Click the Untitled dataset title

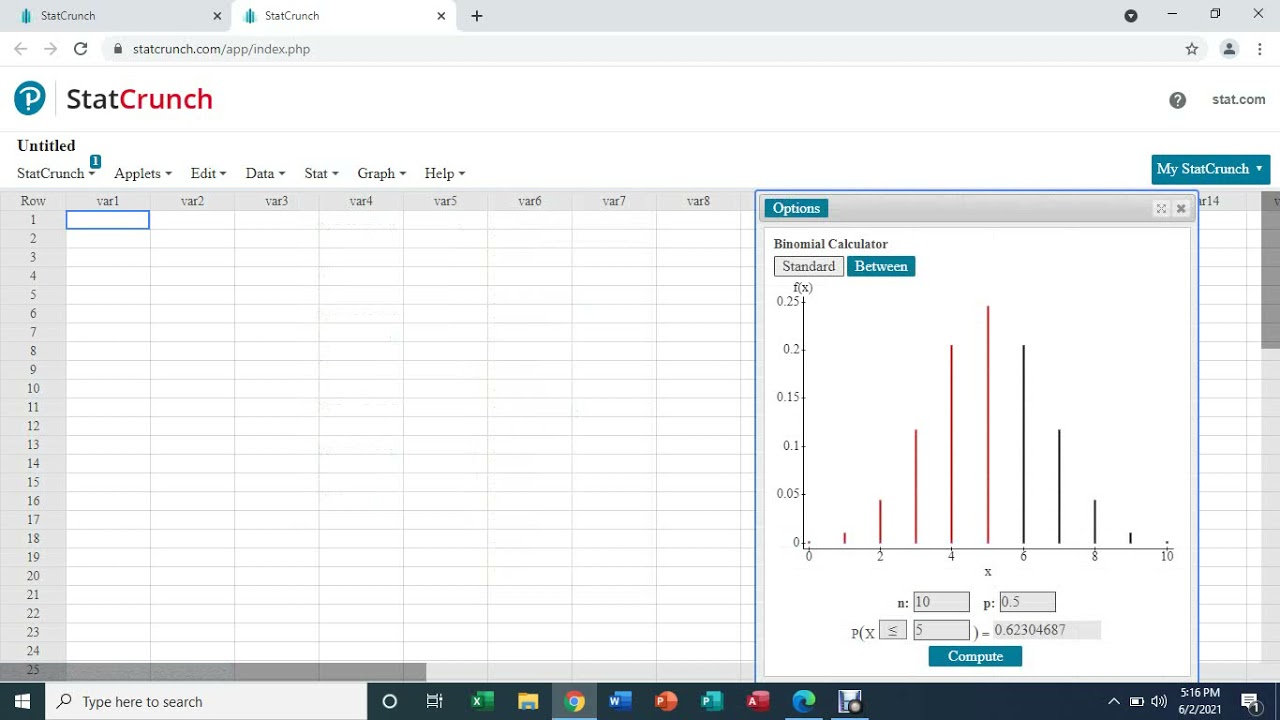coord(46,146)
